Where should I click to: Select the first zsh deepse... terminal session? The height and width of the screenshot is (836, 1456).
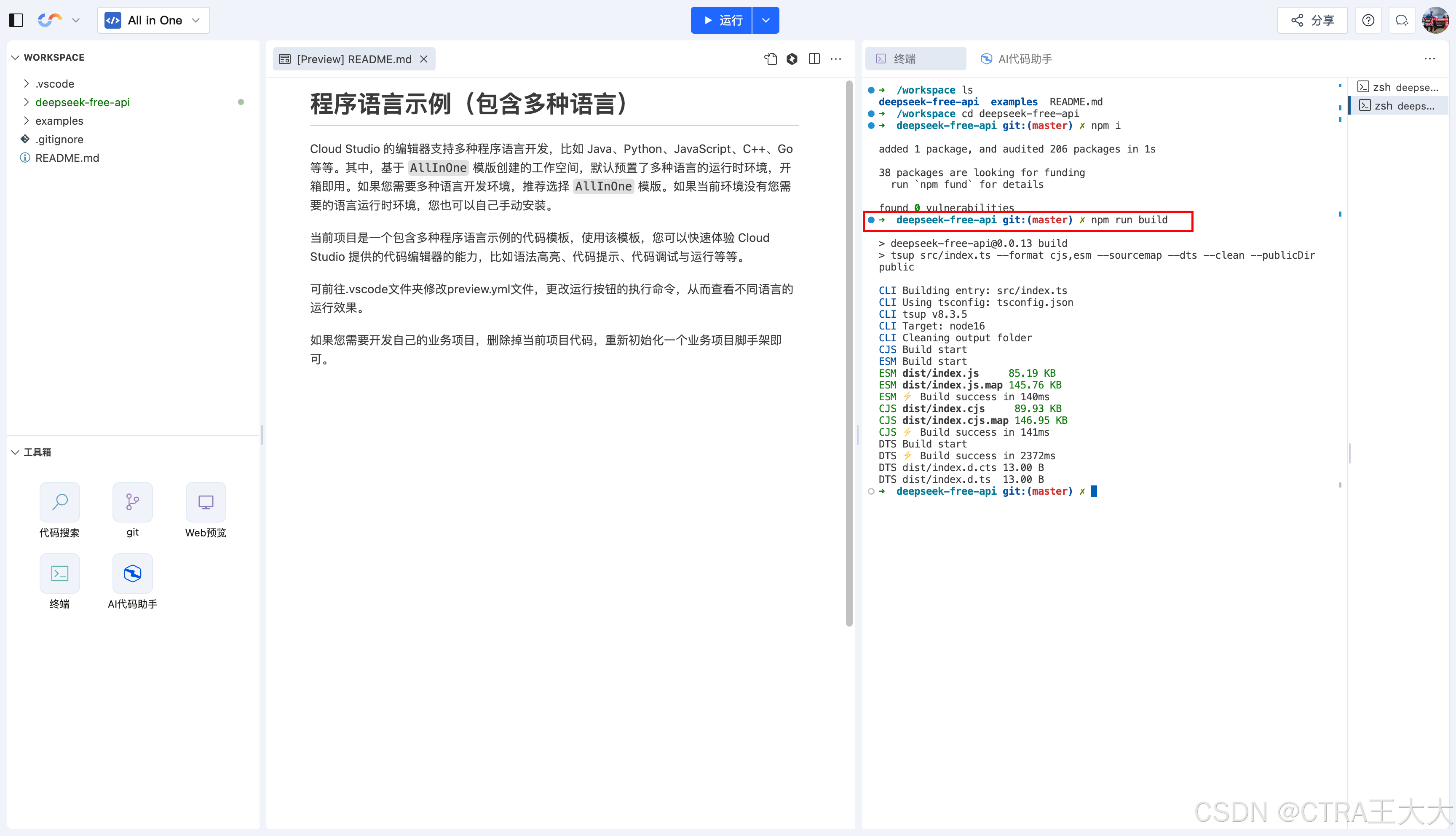click(1398, 87)
